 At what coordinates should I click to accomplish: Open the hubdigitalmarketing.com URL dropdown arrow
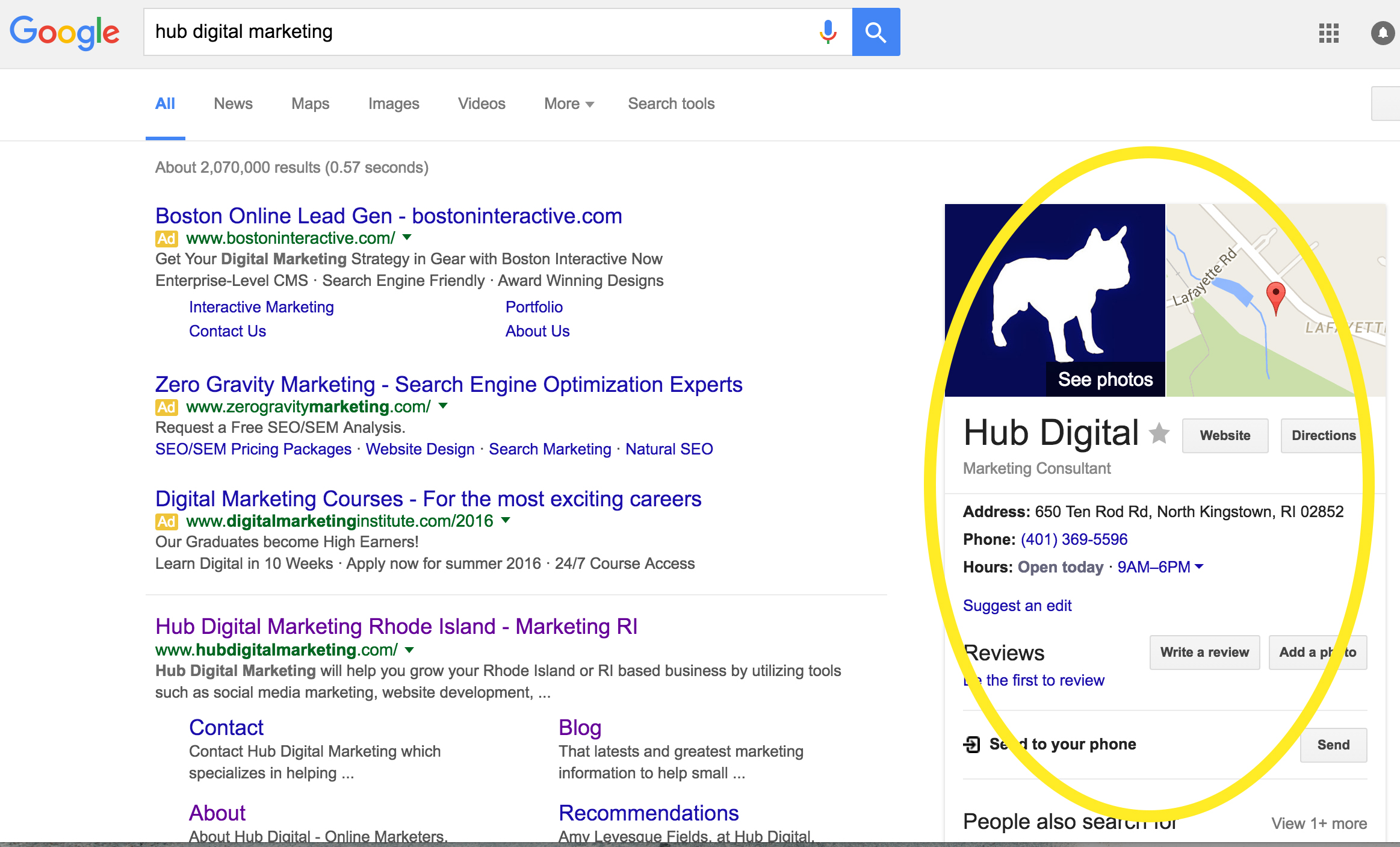point(410,650)
